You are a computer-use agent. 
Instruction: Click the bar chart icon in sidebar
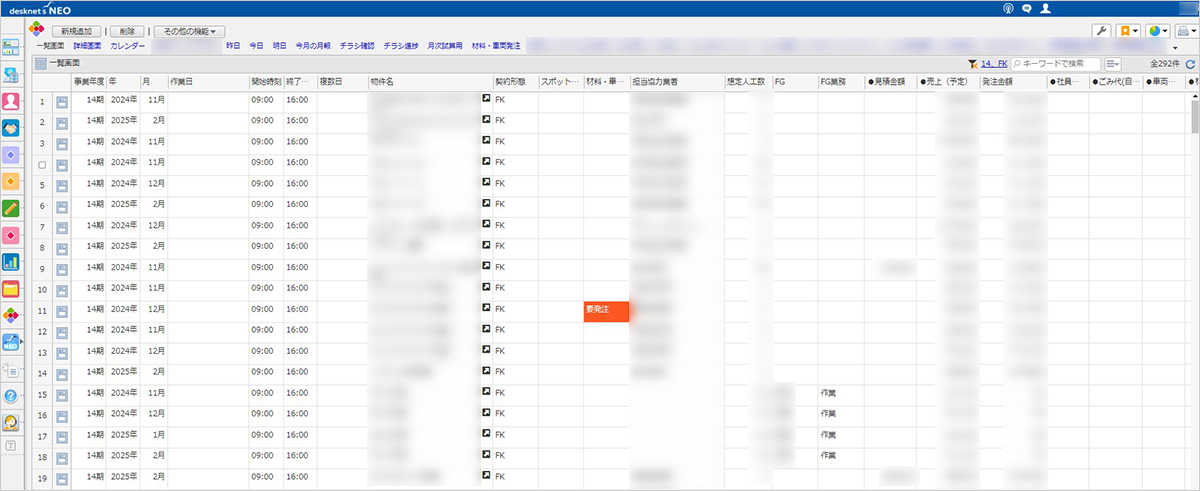pos(12,263)
